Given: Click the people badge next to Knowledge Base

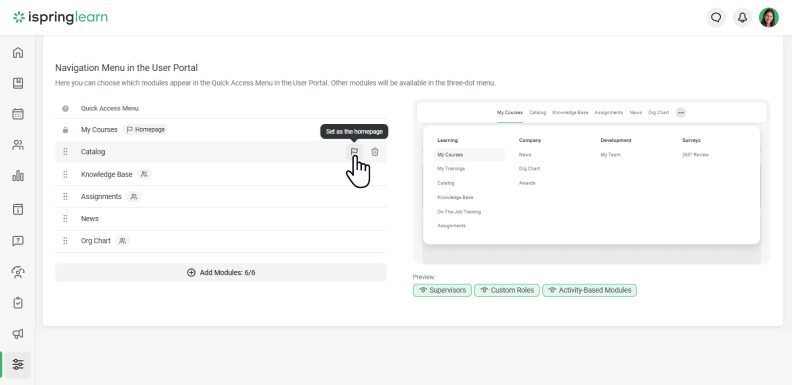Looking at the screenshot, I should click(144, 174).
